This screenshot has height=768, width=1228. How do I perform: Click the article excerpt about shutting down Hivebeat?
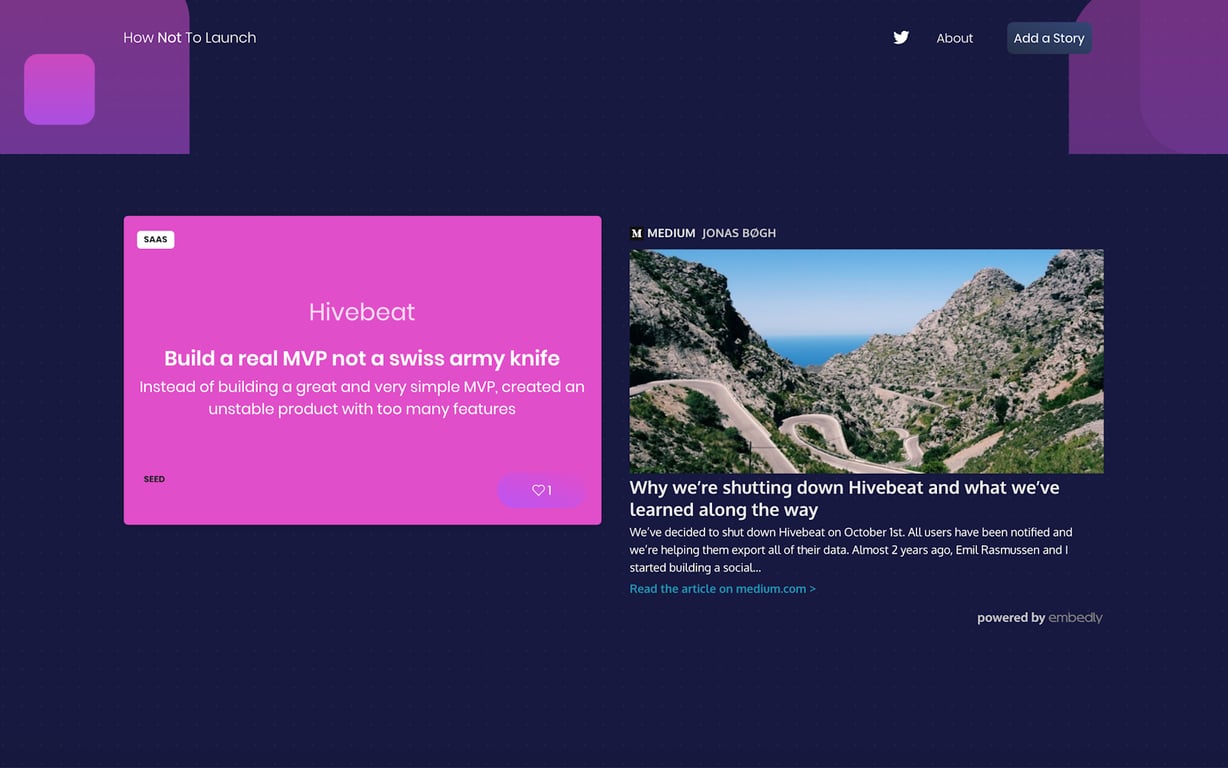pyautogui.click(x=851, y=550)
